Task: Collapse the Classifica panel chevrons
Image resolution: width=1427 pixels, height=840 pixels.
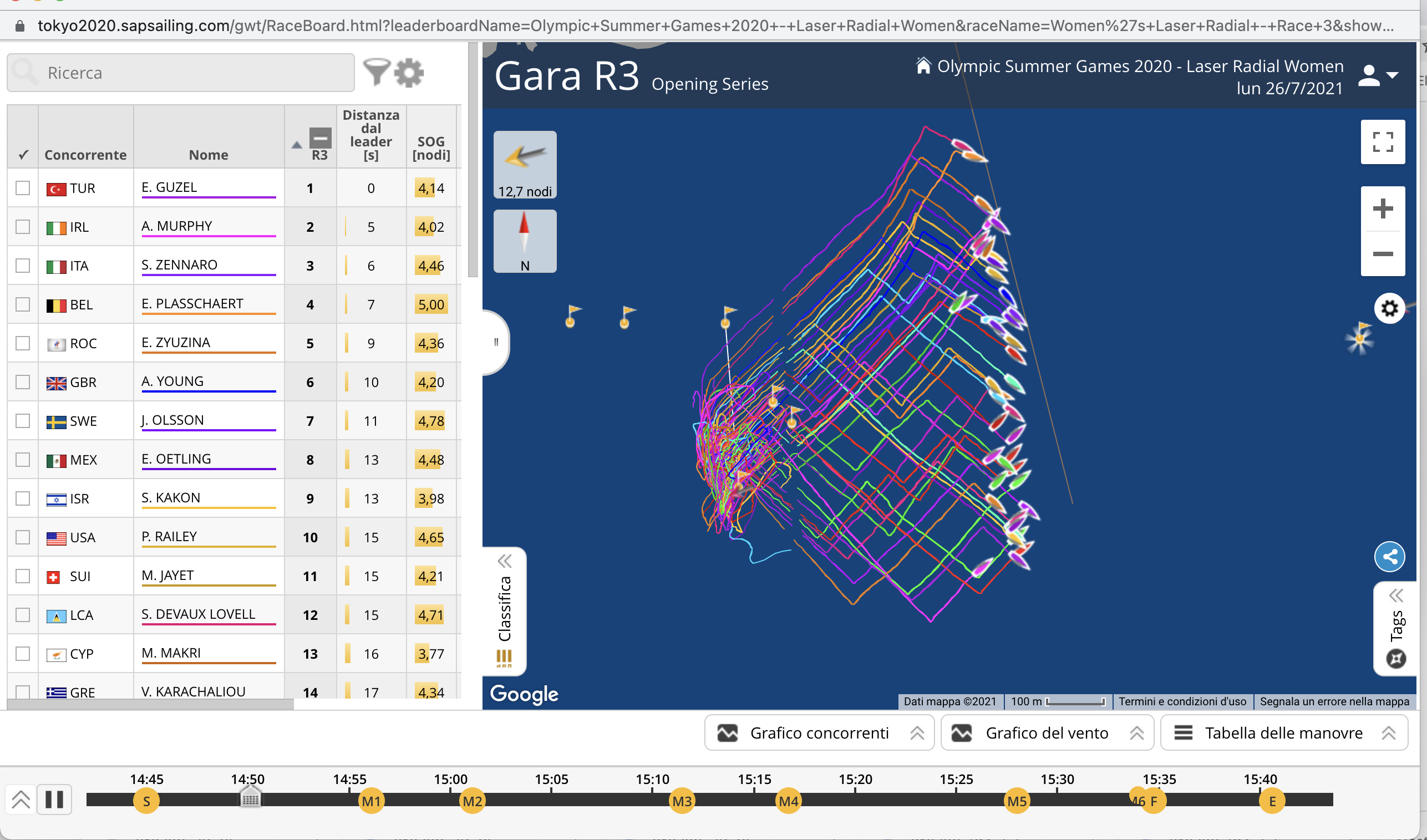Action: 505,561
